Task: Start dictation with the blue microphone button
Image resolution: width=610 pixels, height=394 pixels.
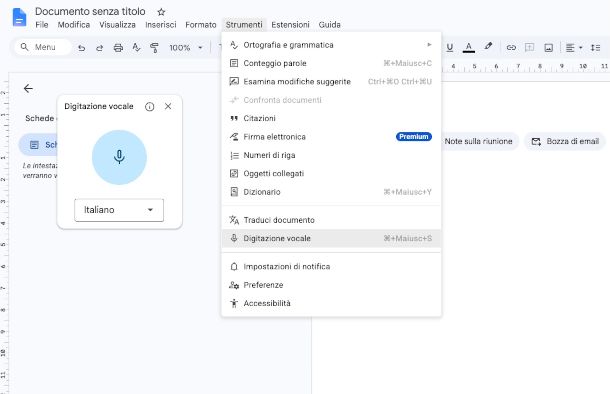Action: [x=119, y=157]
